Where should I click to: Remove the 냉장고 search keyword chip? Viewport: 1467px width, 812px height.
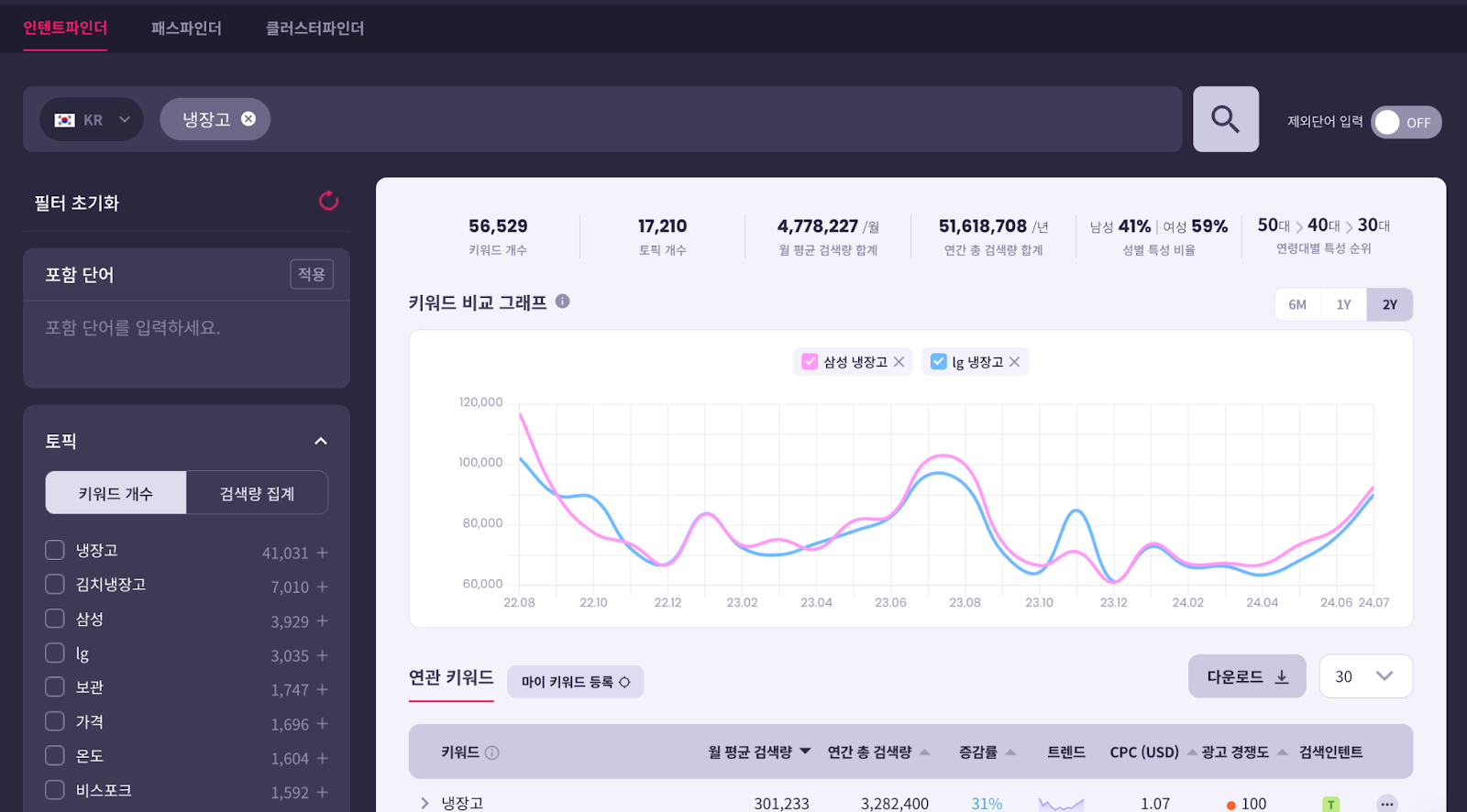tap(248, 119)
